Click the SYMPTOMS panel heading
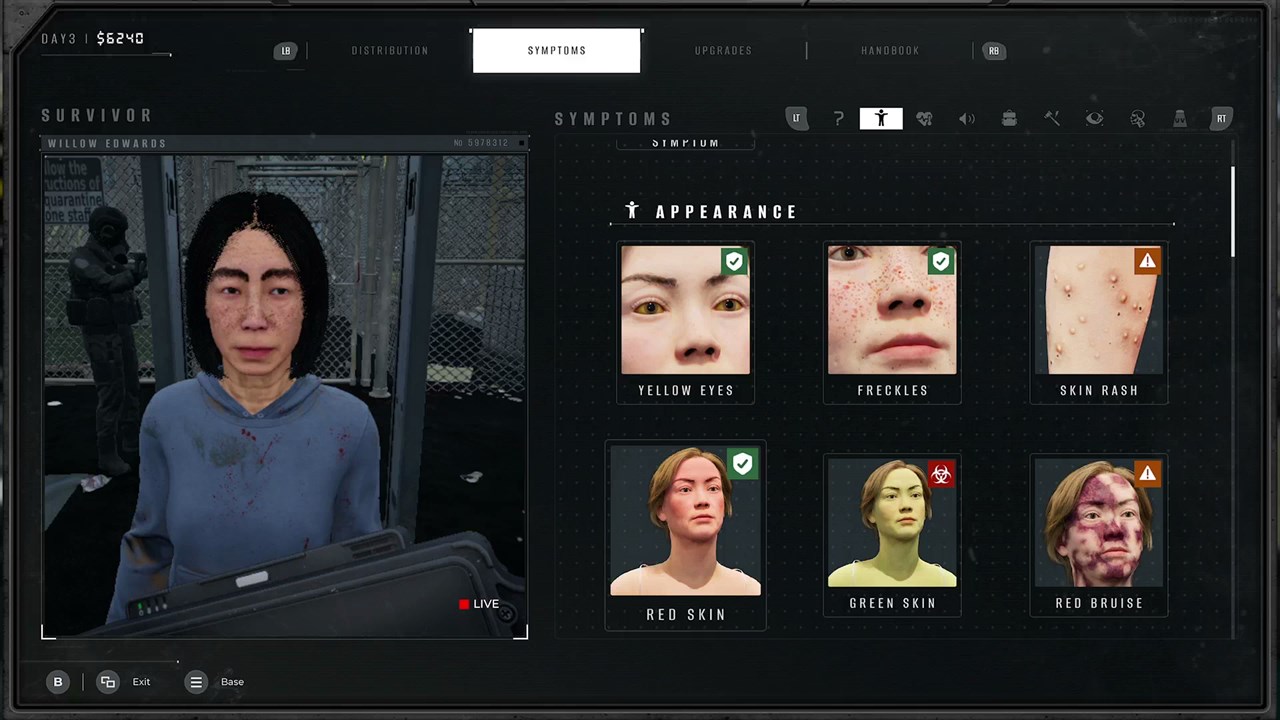The image size is (1280, 720). [x=613, y=119]
